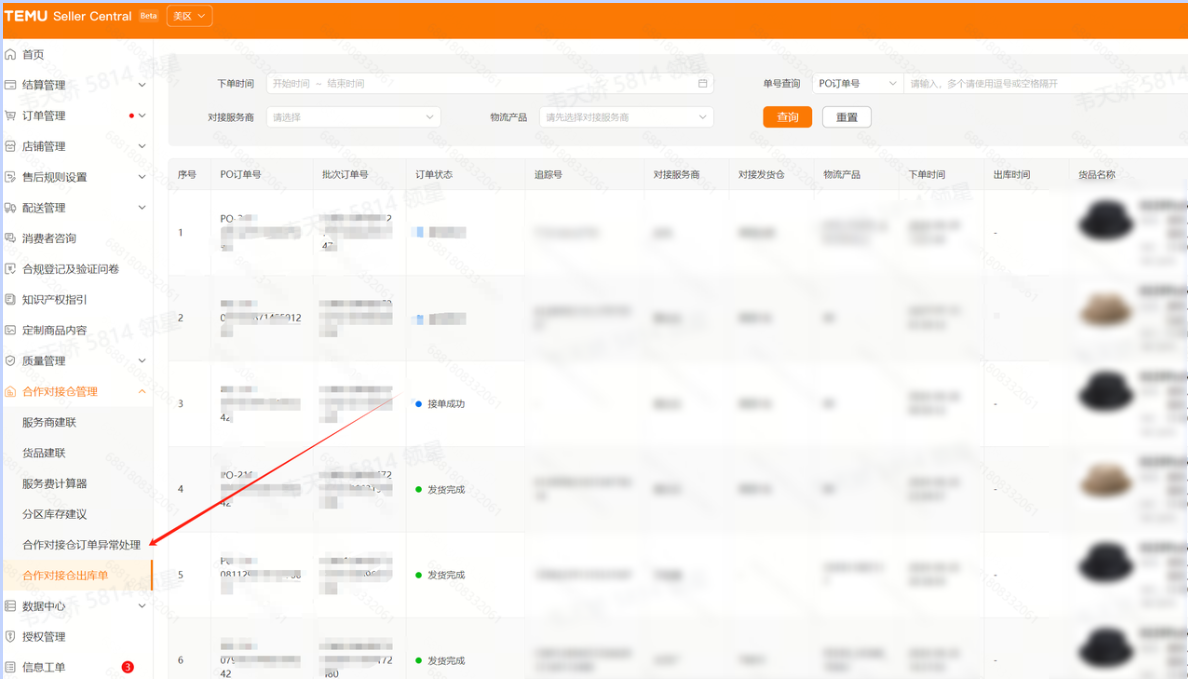Click the 授权管理 icon
This screenshot has height=679, width=1188.
11,637
